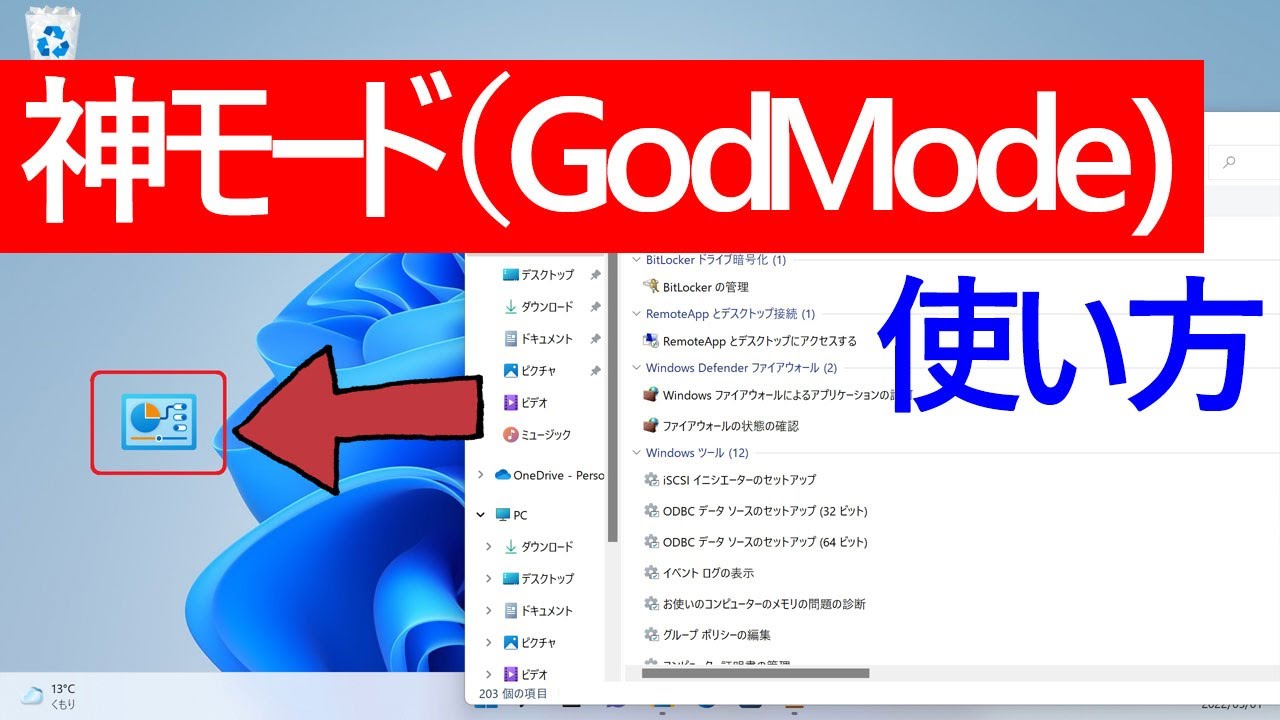The height and width of the screenshot is (720, 1280).
Task: Open RemoteApp とデスクトップにアクセスする icon
Action: pos(651,341)
